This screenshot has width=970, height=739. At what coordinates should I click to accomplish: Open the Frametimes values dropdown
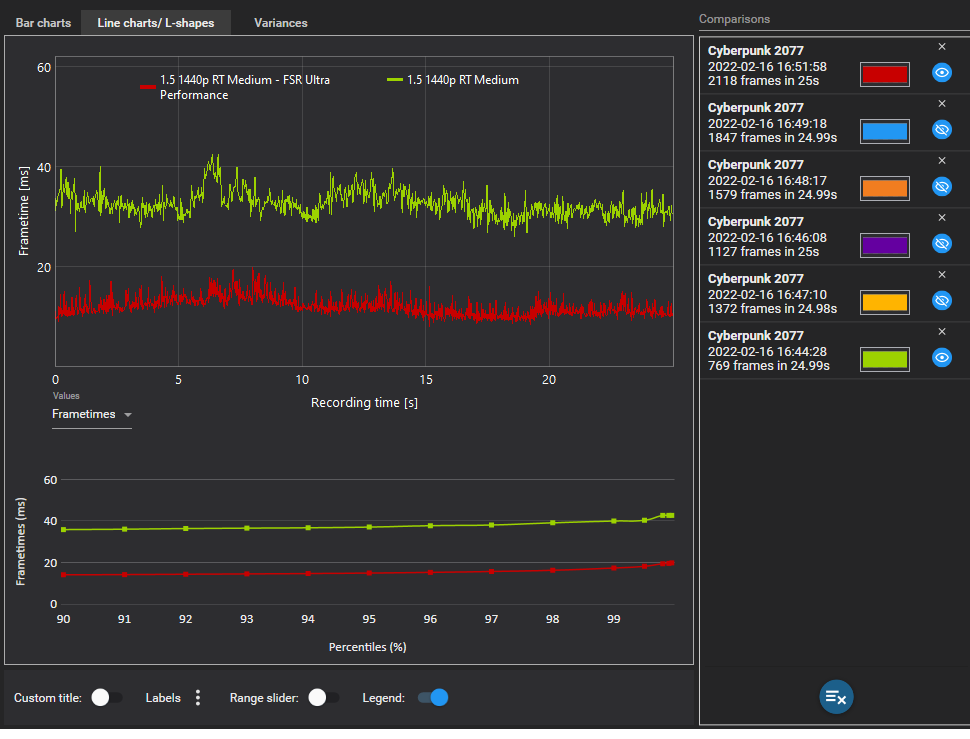pos(92,414)
